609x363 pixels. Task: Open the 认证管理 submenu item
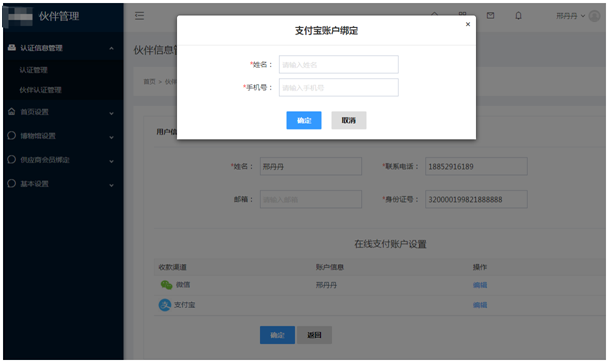[33, 70]
